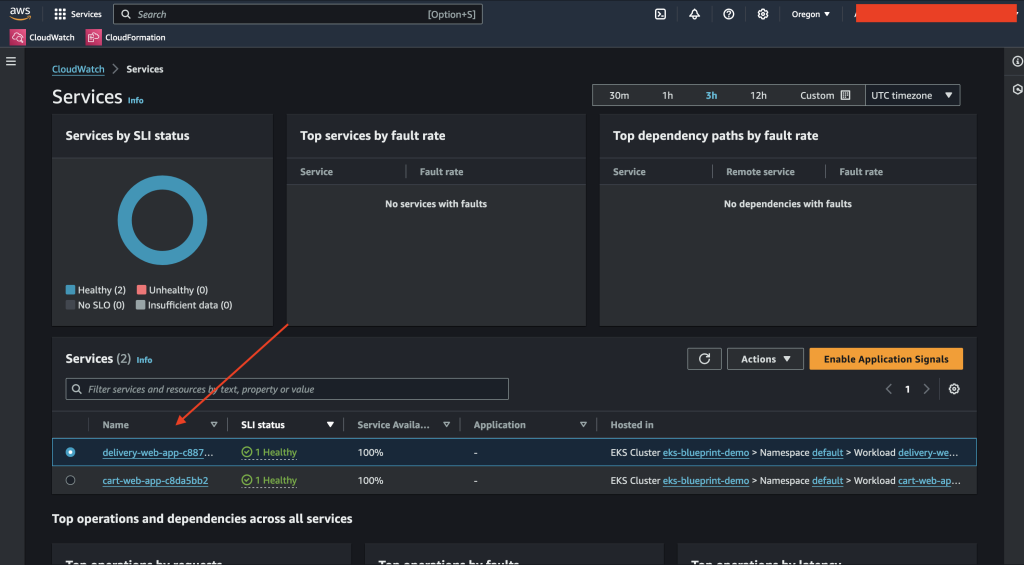Open the help question mark icon
Viewport: 1024px width, 565px height.
(x=729, y=14)
